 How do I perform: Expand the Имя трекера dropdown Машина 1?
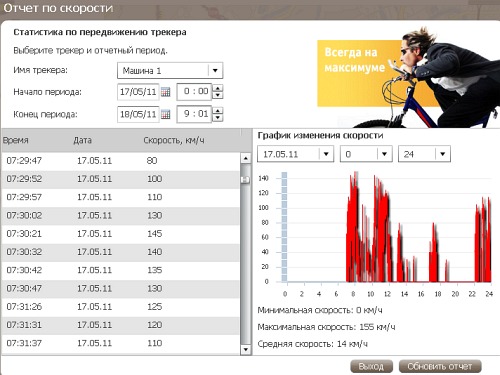[x=215, y=70]
